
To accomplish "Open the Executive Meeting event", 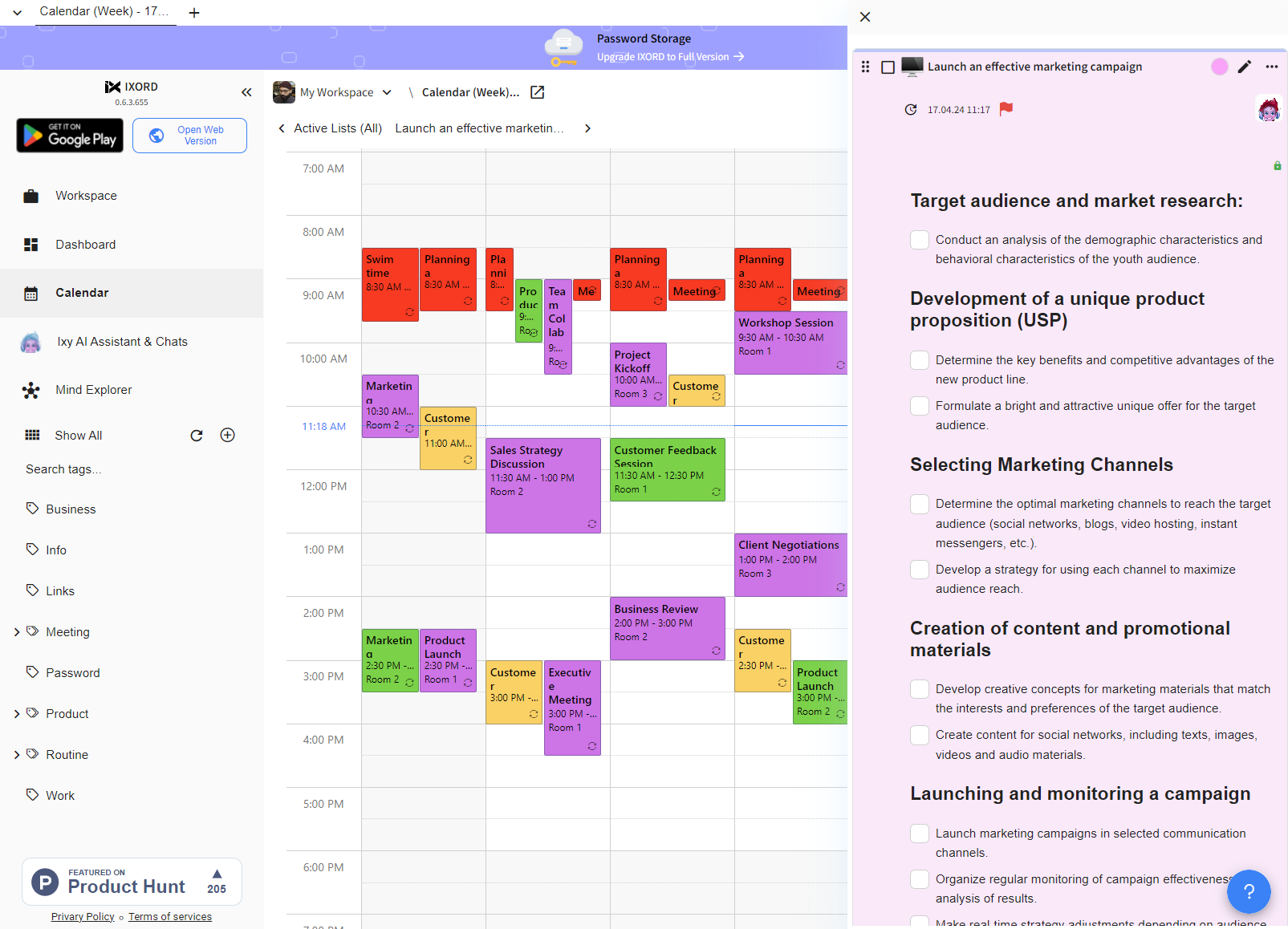I will (573, 708).
